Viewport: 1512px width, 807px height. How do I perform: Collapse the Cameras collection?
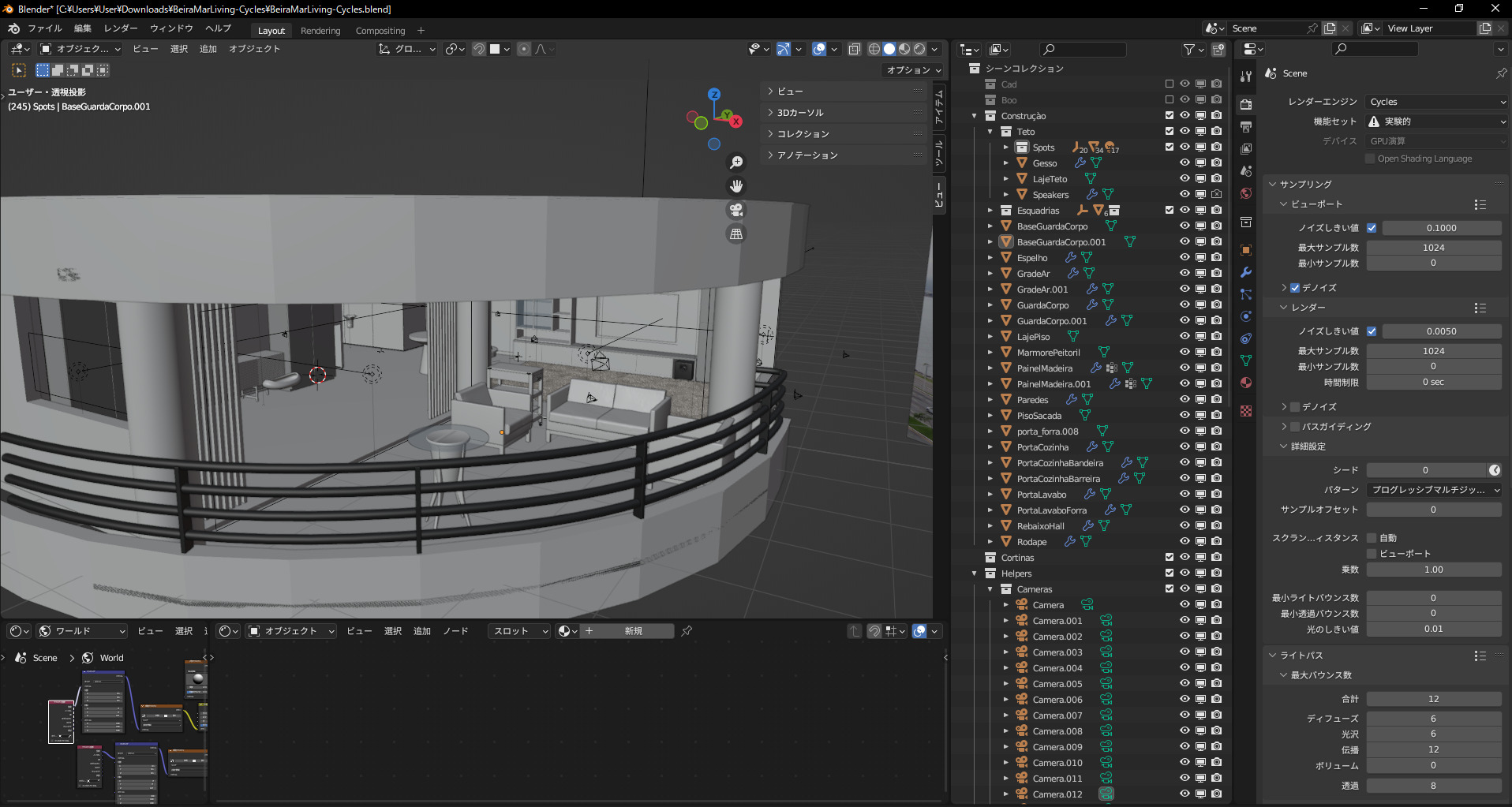(x=990, y=589)
